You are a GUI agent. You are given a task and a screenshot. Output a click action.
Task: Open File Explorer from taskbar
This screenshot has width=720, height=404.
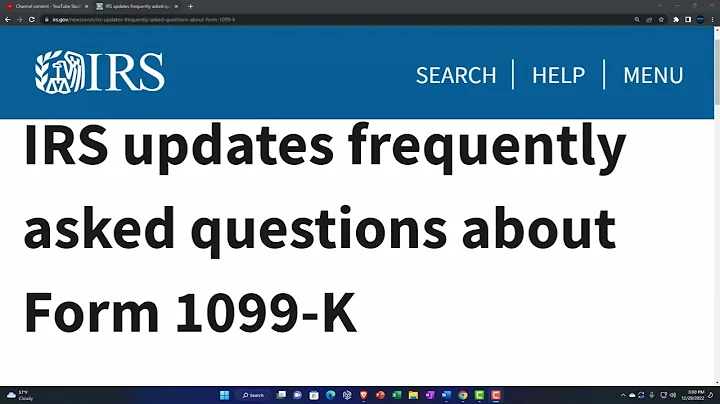coord(413,395)
